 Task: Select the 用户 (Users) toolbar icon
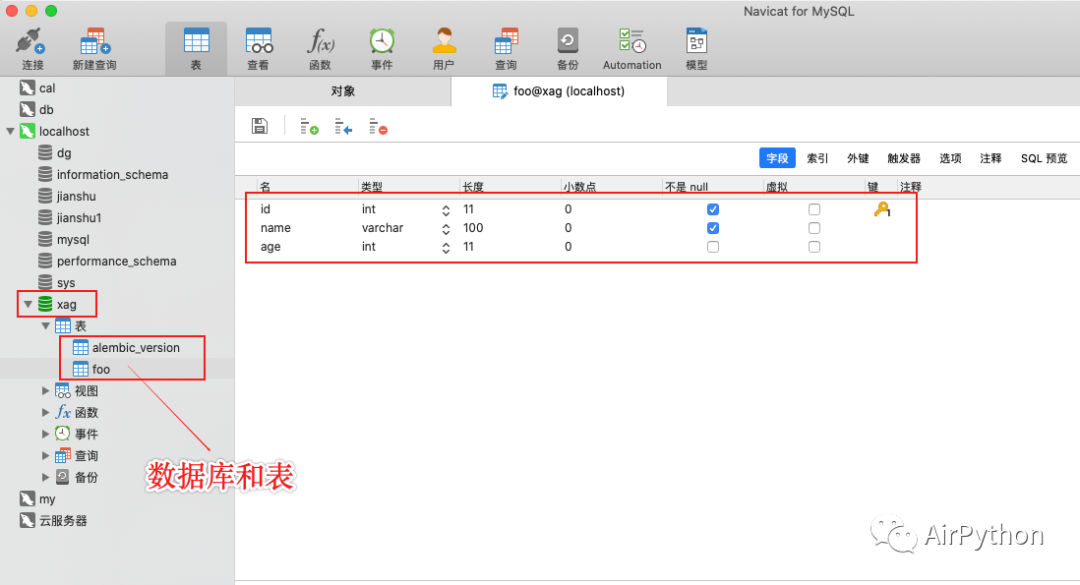coord(443,44)
